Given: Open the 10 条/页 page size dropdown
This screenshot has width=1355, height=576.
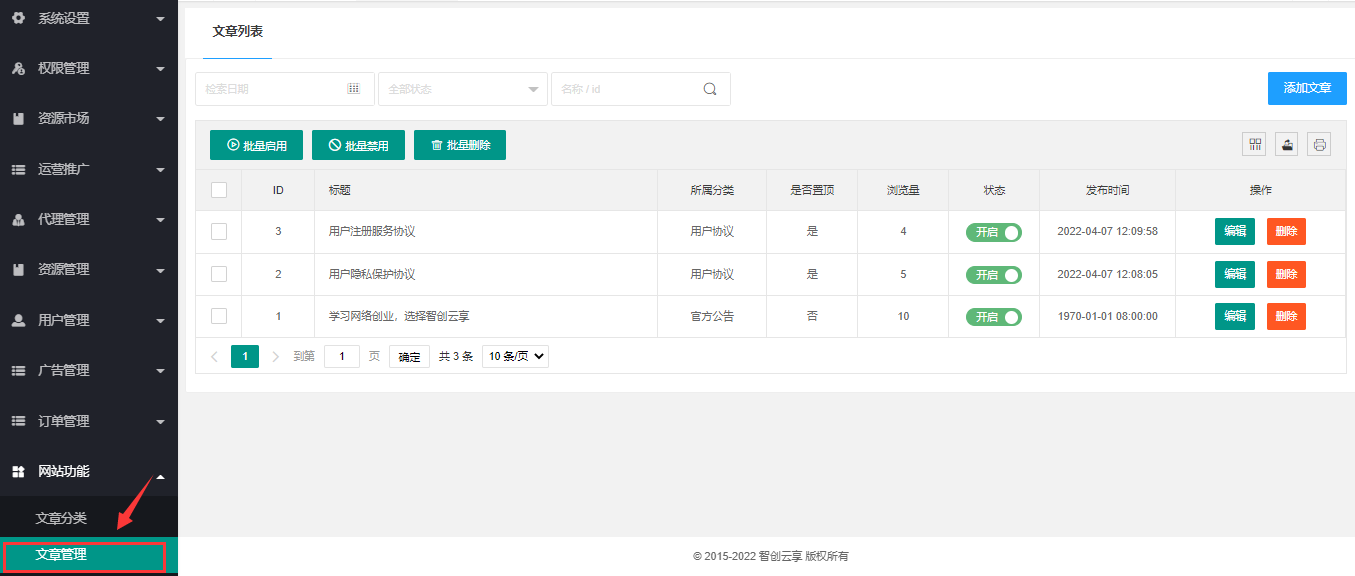Looking at the screenshot, I should (x=515, y=356).
